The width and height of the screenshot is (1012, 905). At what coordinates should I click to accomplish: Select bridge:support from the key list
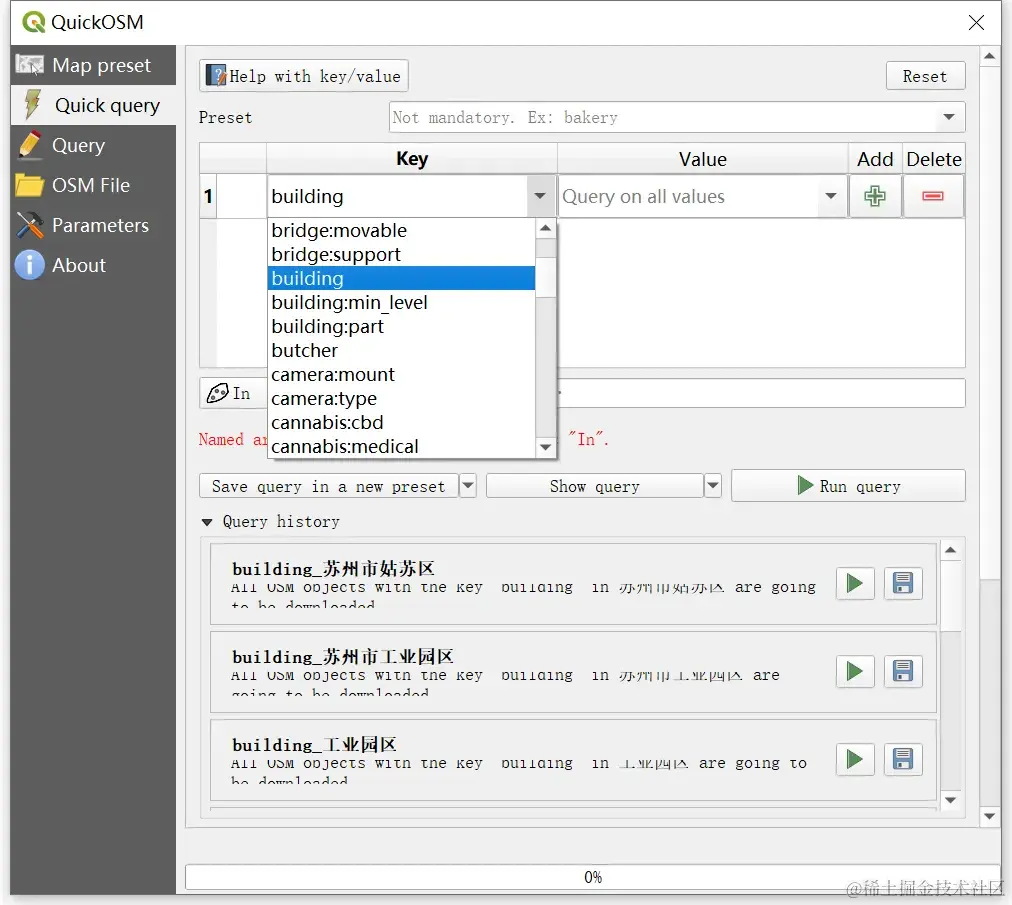click(401, 254)
